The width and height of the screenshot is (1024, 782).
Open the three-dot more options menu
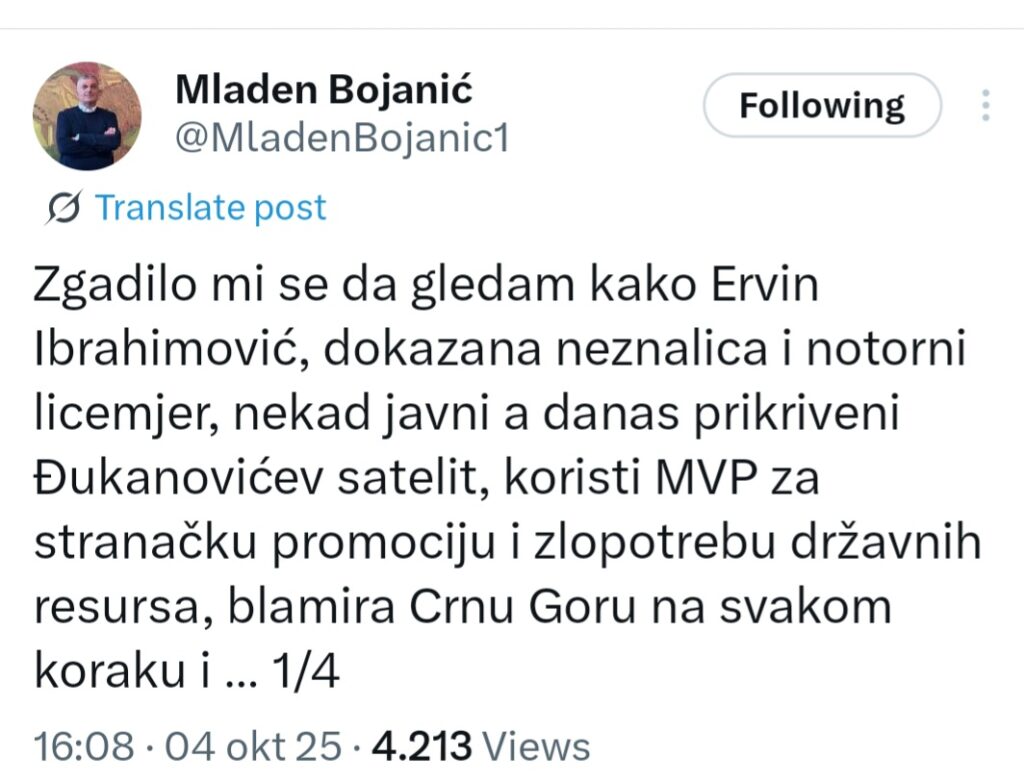986,106
